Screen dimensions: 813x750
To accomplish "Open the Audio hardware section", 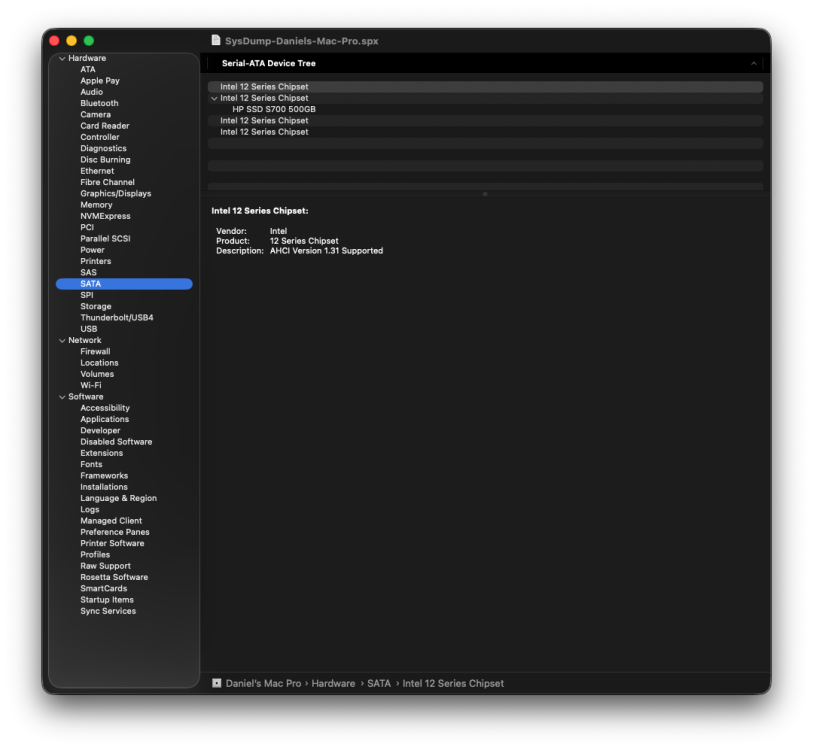I will click(91, 92).
